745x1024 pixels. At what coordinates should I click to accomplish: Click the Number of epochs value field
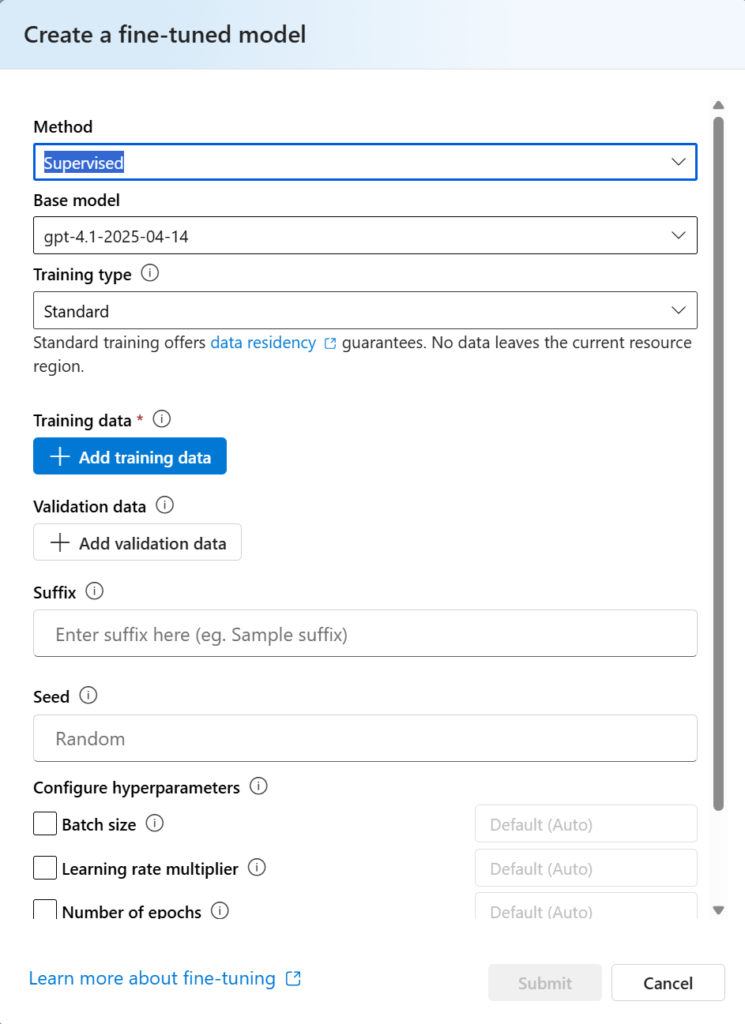(x=586, y=906)
